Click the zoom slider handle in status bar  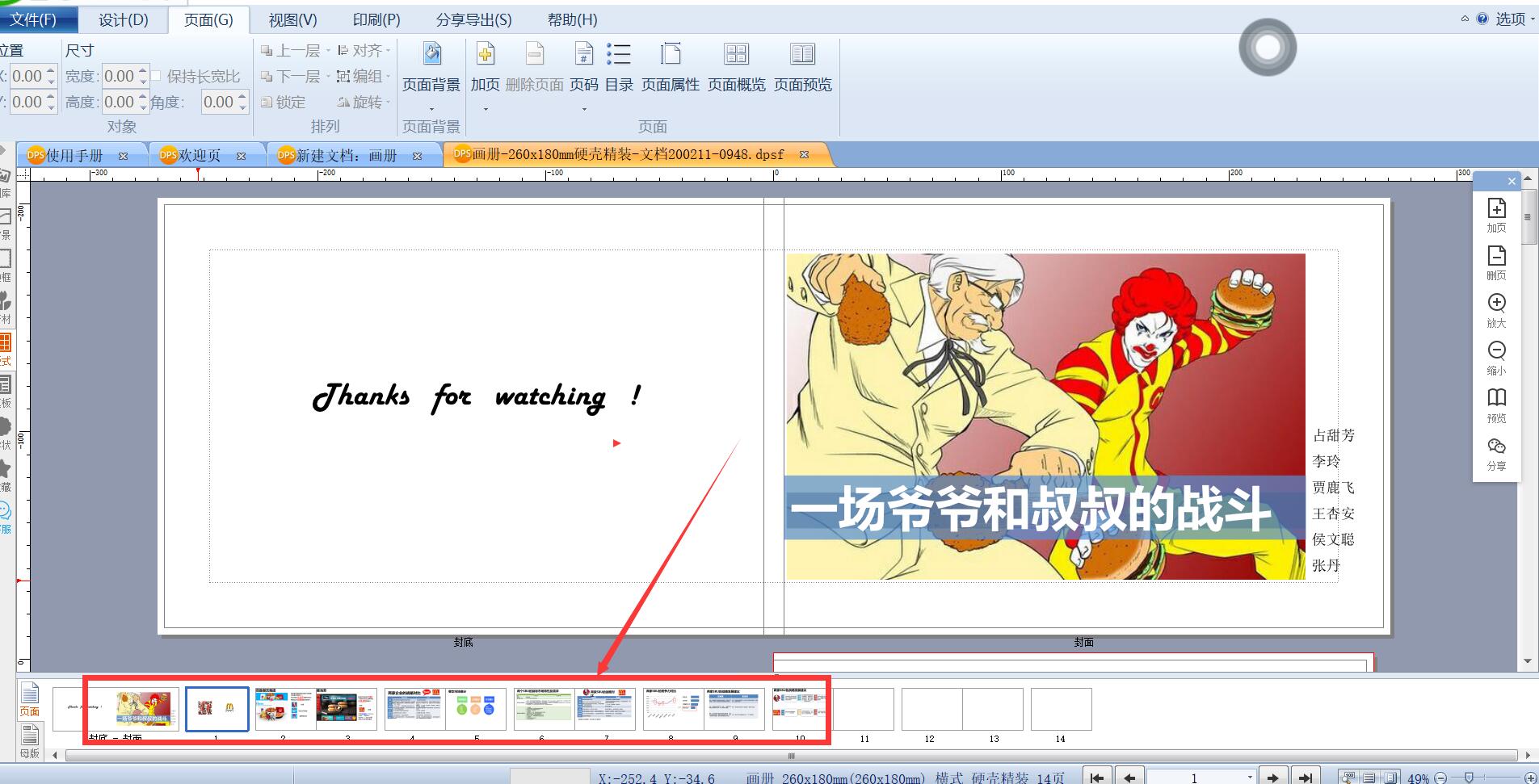[x=1469, y=778]
